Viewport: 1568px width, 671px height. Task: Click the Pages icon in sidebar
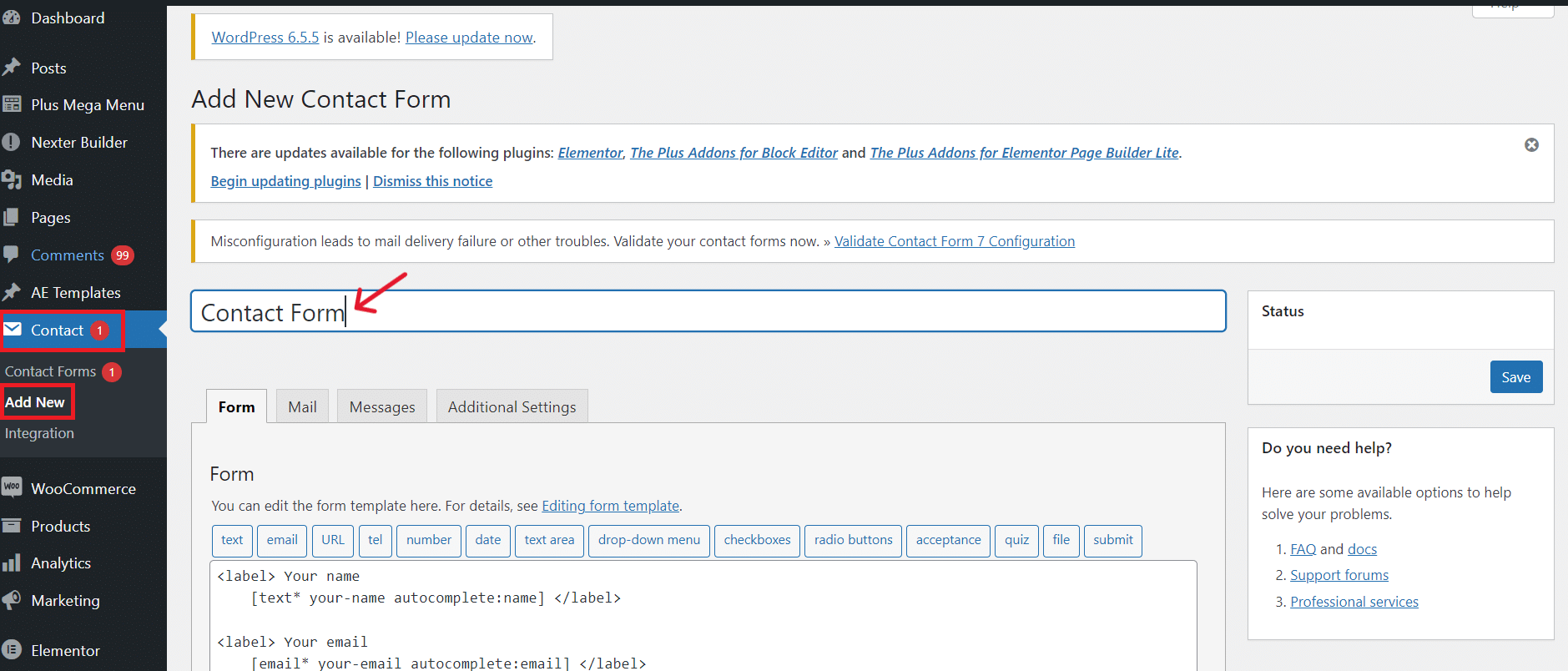click(11, 217)
